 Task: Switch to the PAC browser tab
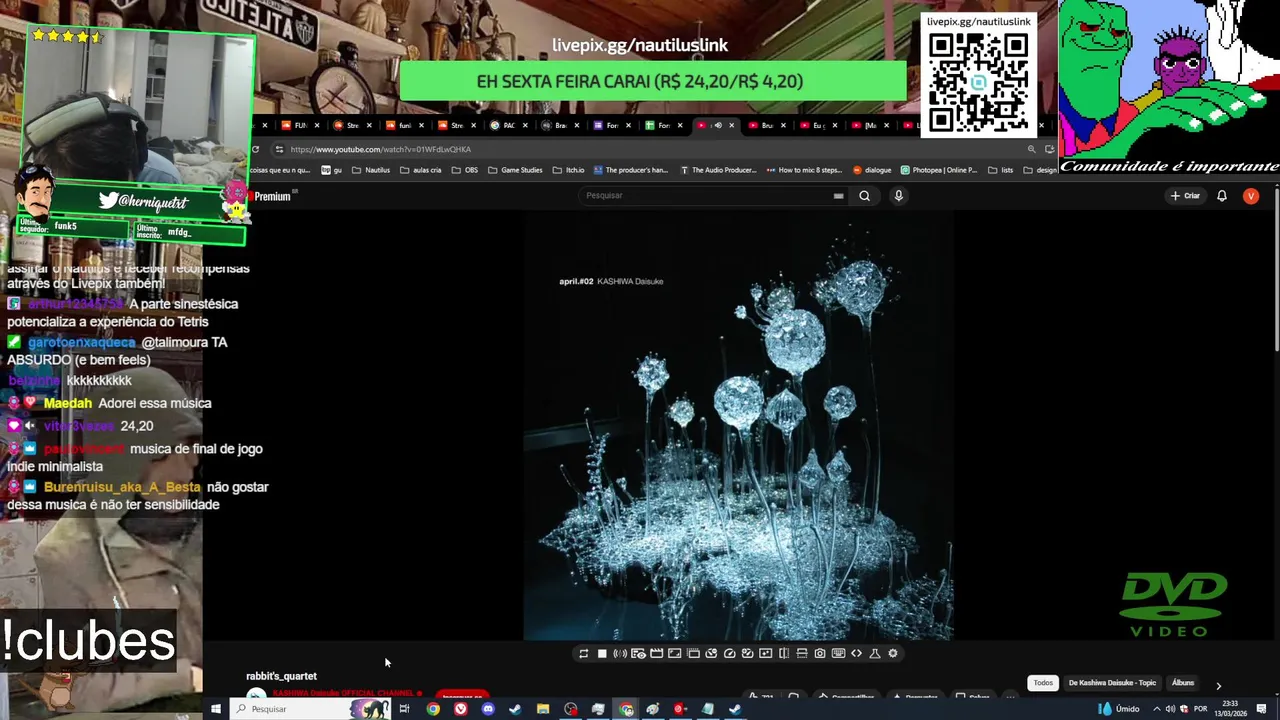[504, 125]
